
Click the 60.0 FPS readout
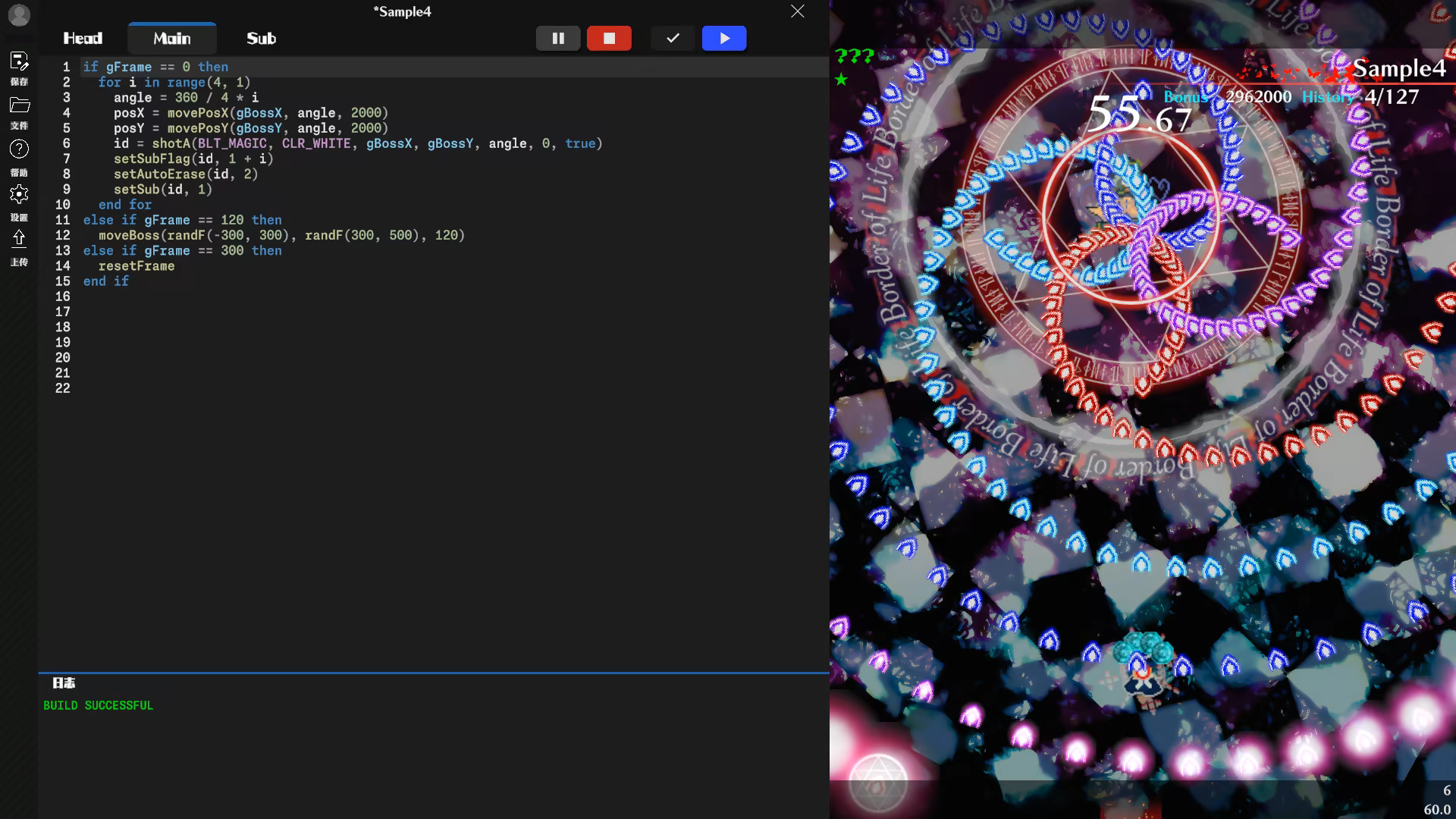pyautogui.click(x=1437, y=809)
